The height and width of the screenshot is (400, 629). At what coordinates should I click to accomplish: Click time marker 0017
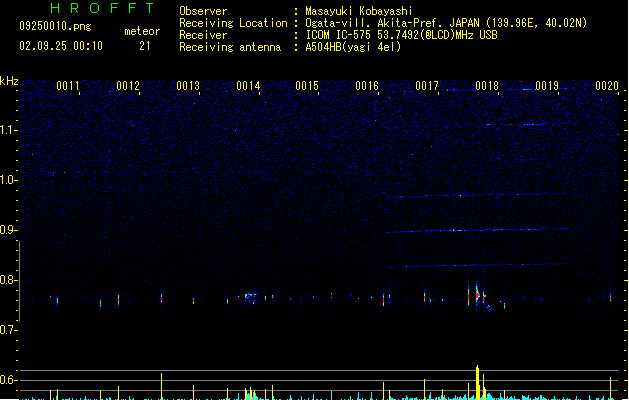pyautogui.click(x=427, y=86)
